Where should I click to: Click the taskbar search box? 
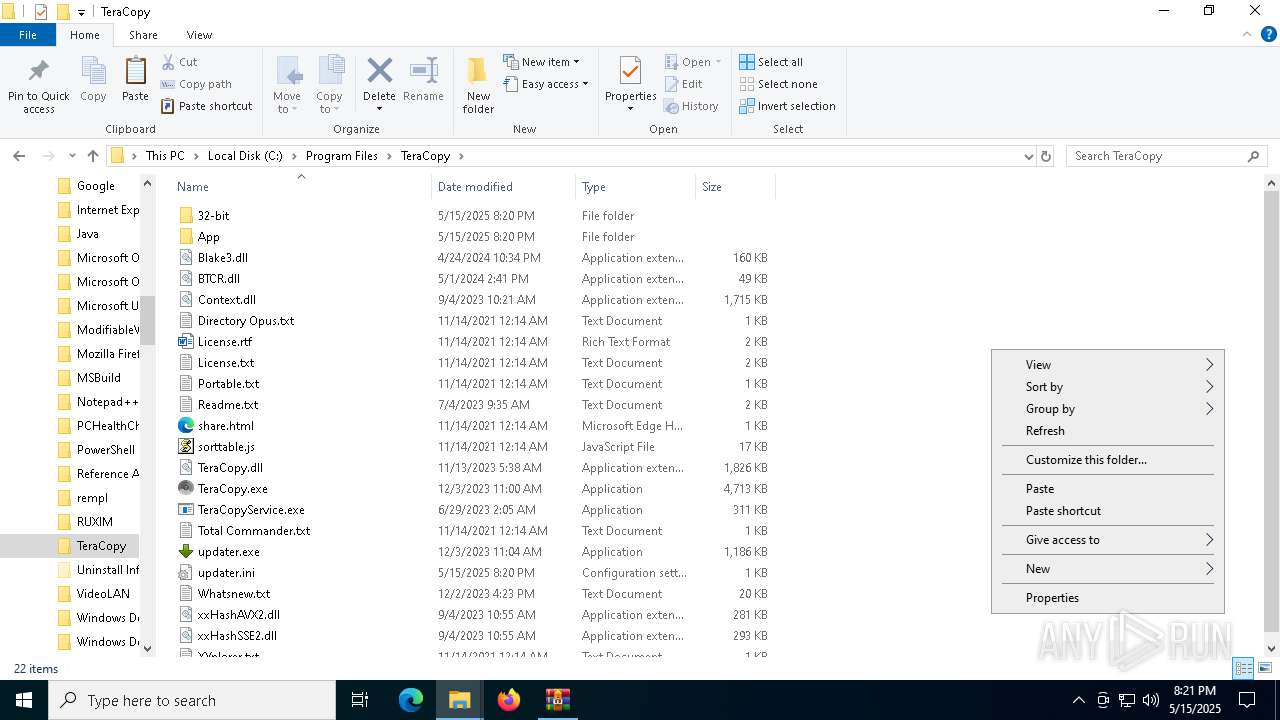point(192,700)
